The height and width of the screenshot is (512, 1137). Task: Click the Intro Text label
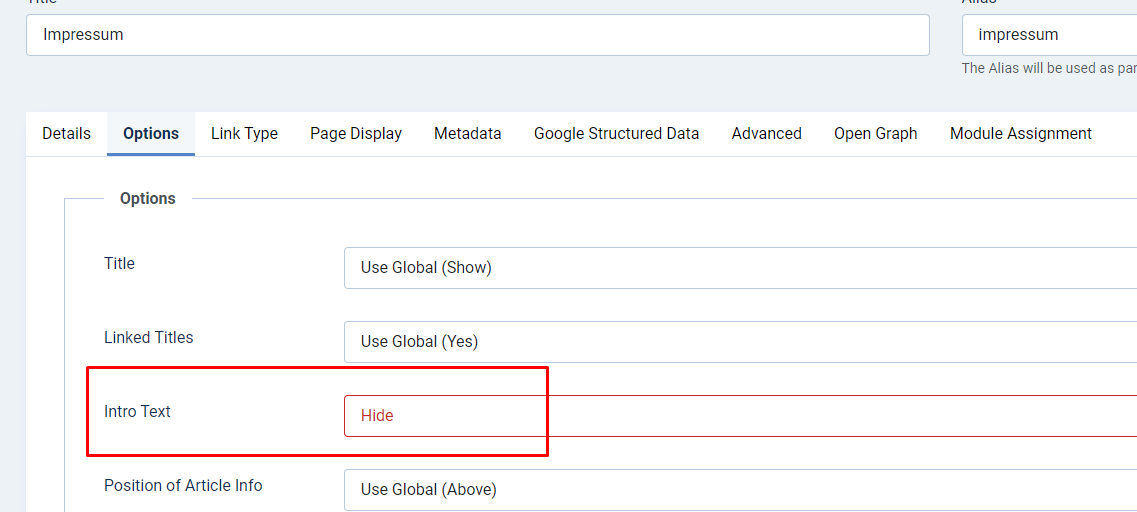[137, 412]
